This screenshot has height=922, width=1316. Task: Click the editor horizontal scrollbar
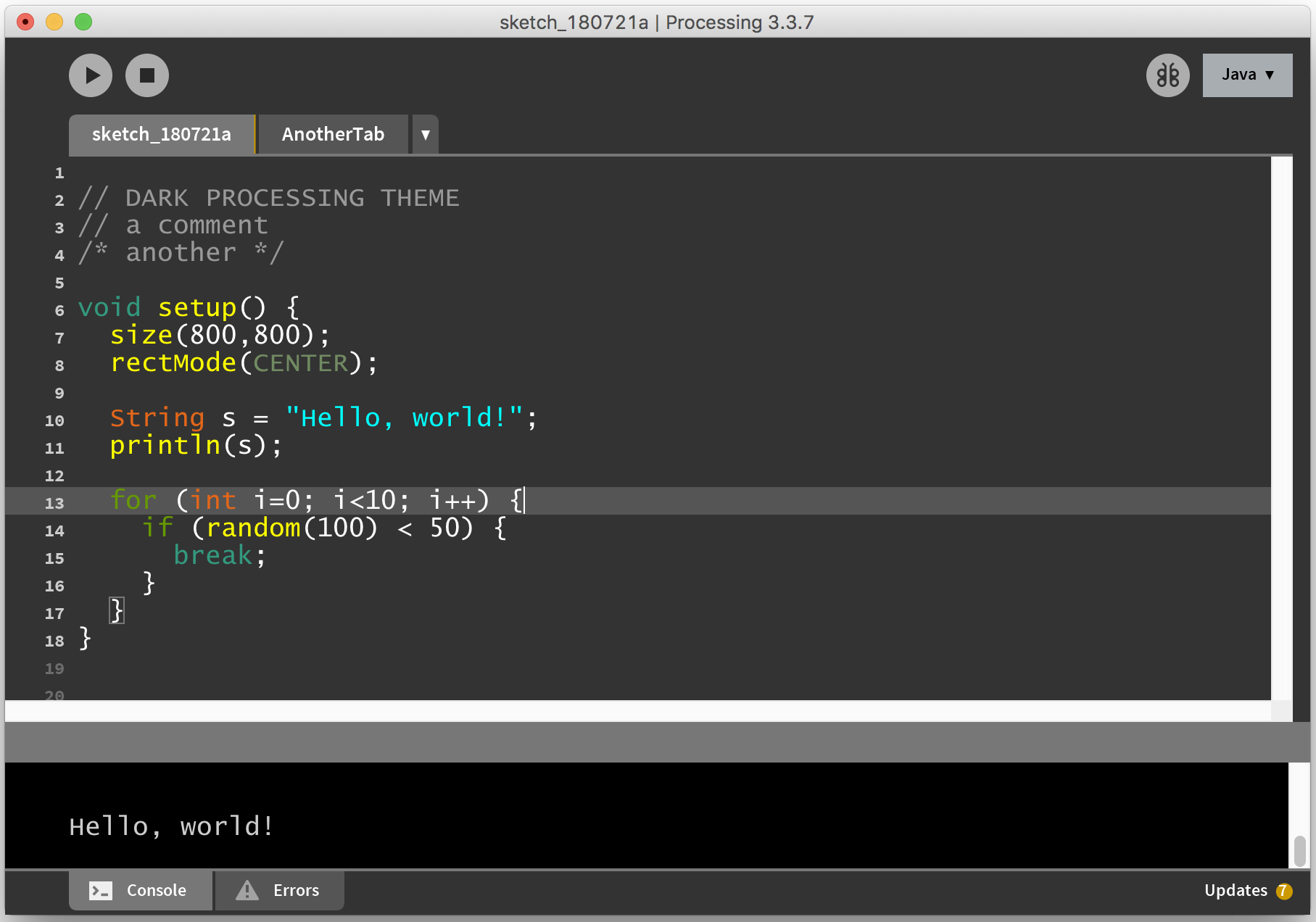(638, 710)
